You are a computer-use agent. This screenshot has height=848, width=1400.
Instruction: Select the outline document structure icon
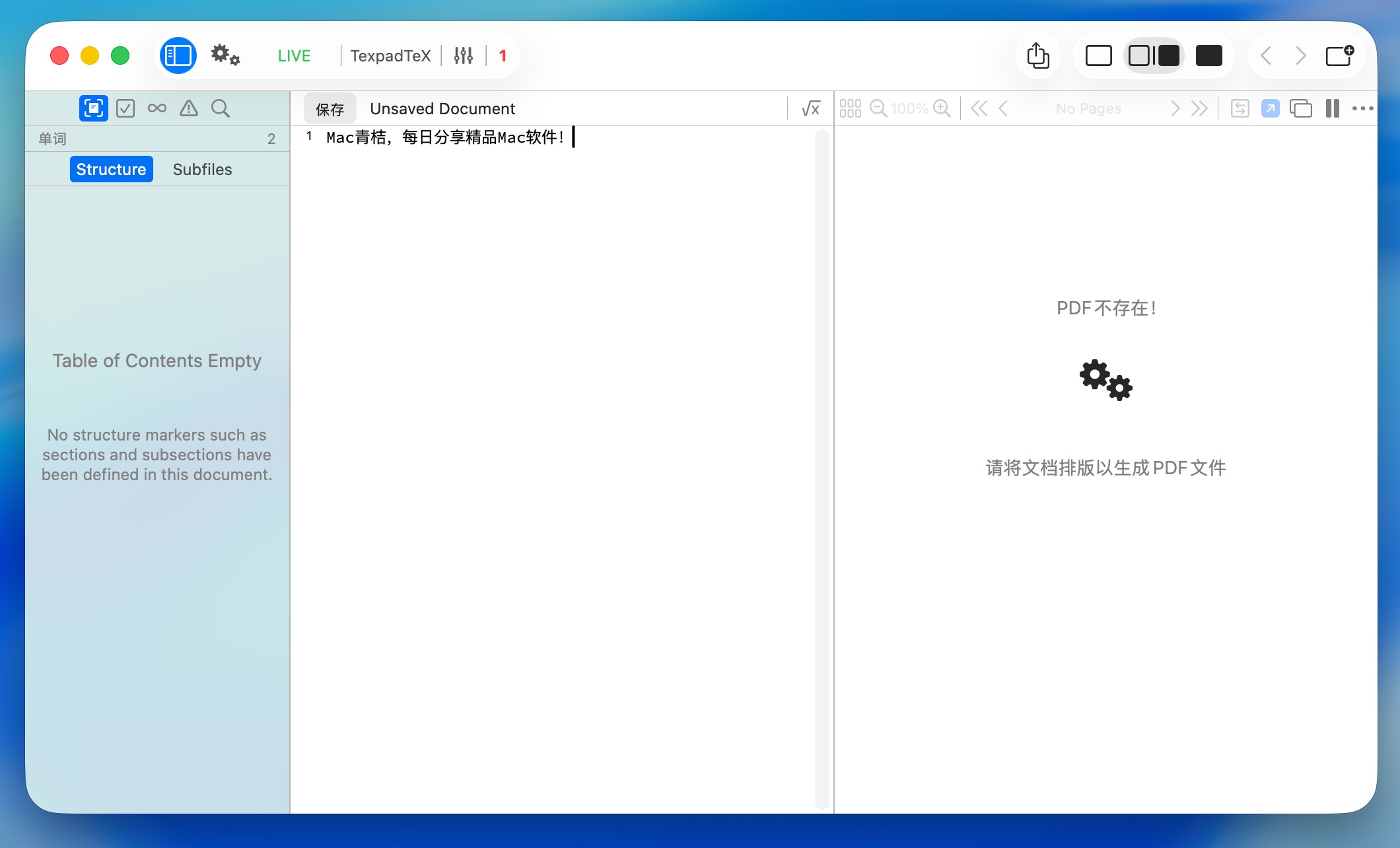pyautogui.click(x=94, y=108)
